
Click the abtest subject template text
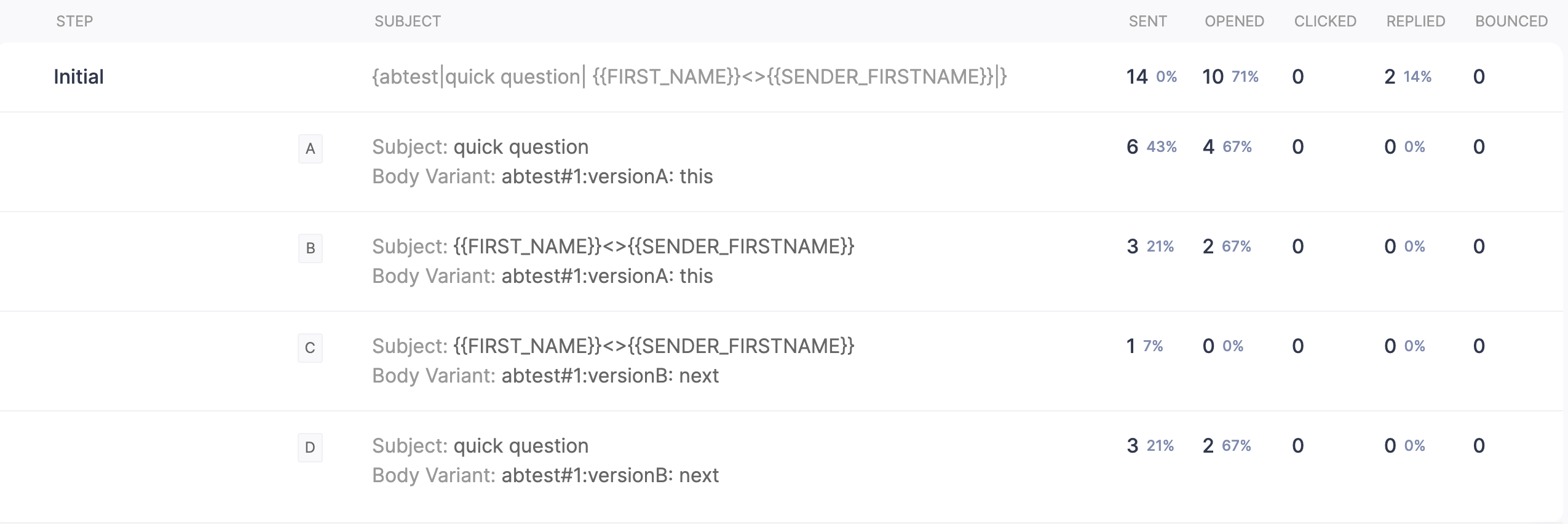[x=689, y=77]
